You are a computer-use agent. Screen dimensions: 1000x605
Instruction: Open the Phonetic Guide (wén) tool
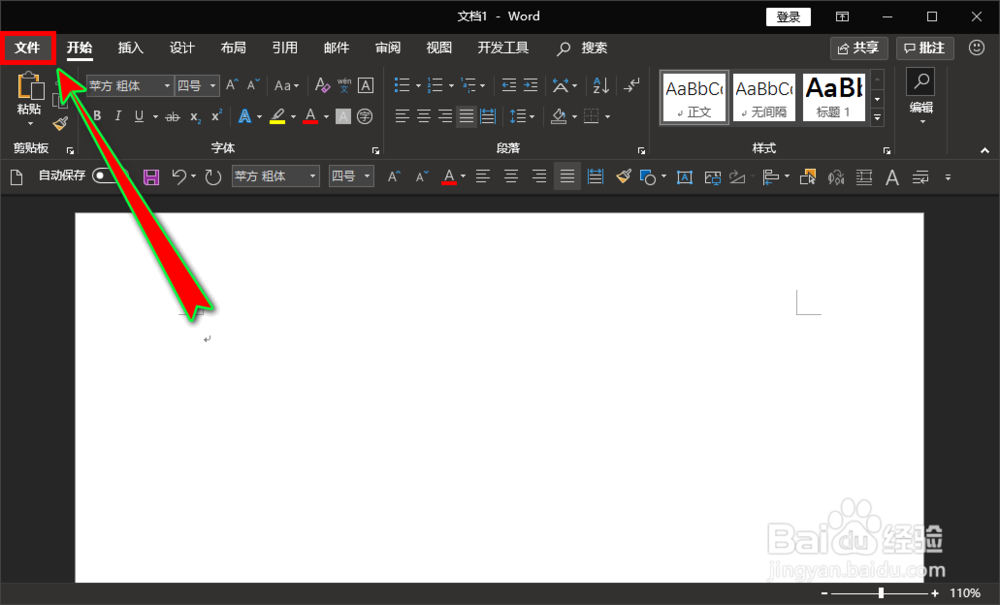[344, 85]
